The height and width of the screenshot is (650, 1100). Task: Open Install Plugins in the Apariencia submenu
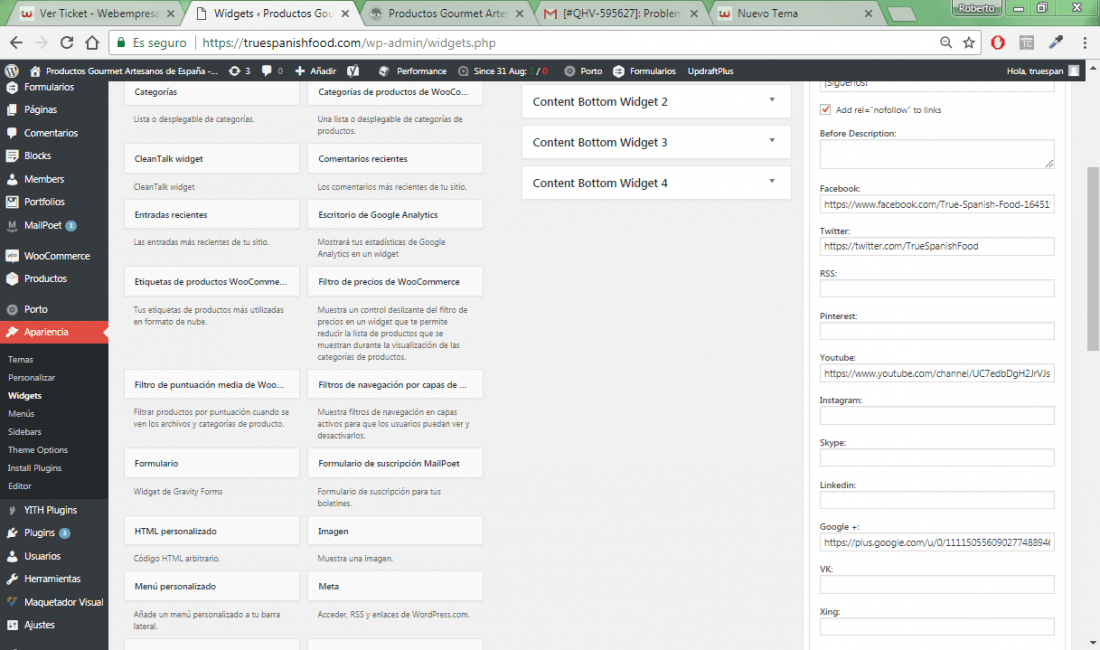tap(34, 468)
